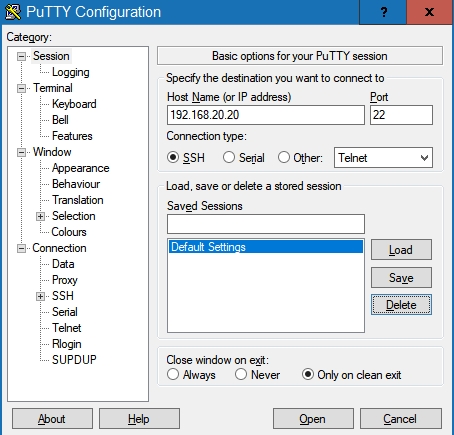This screenshot has width=454, height=435.
Task: Click the PuTTY icon in title bar
Action: point(13,12)
